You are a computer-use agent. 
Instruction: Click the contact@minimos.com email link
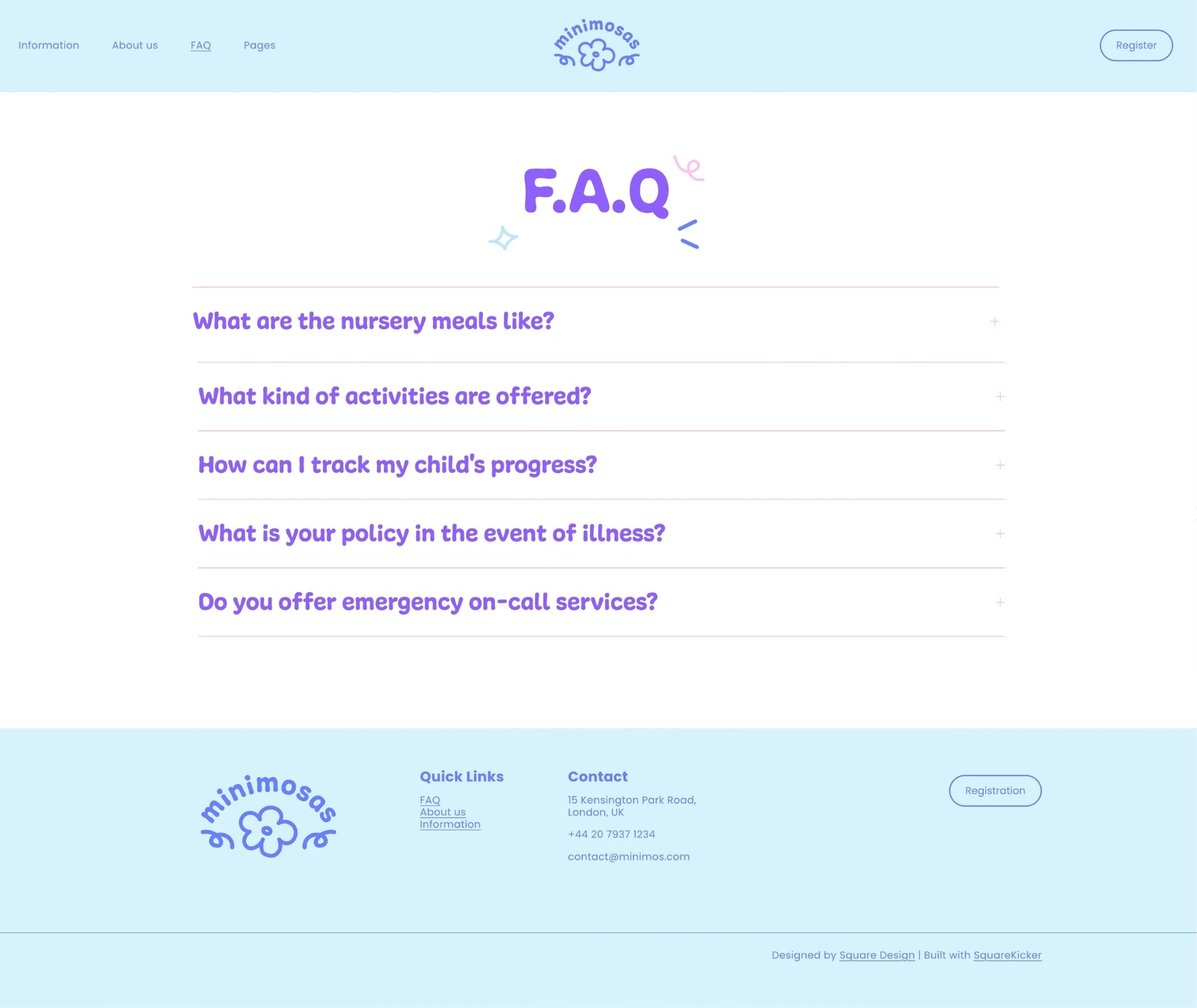pyautogui.click(x=629, y=857)
